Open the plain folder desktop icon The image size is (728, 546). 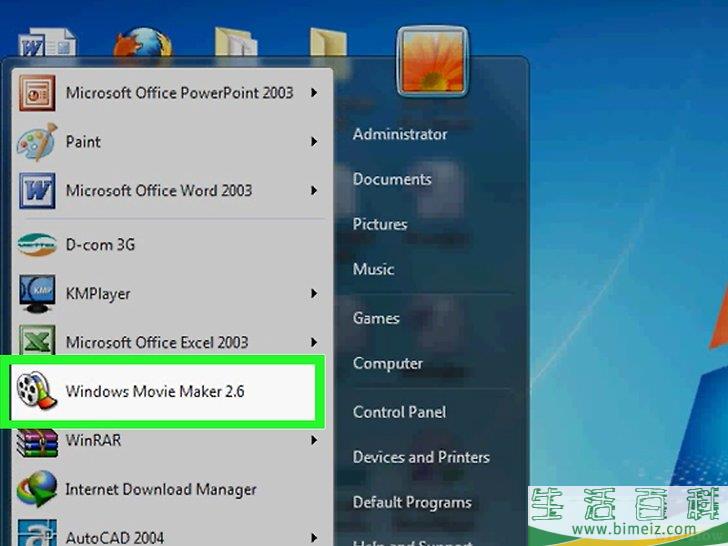click(x=328, y=43)
